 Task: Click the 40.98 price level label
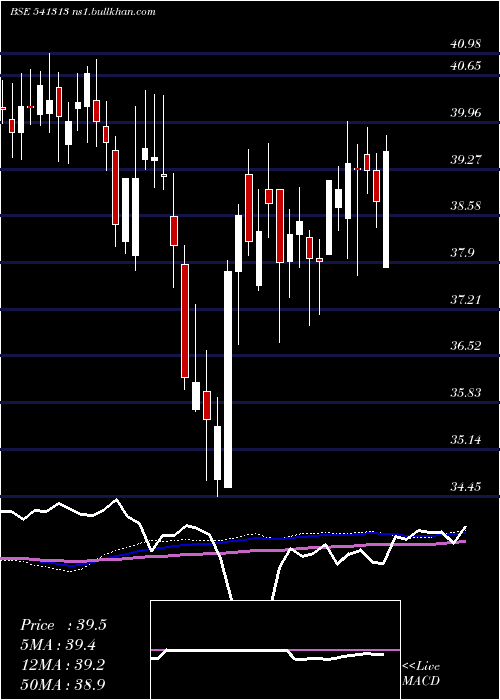coord(466,44)
